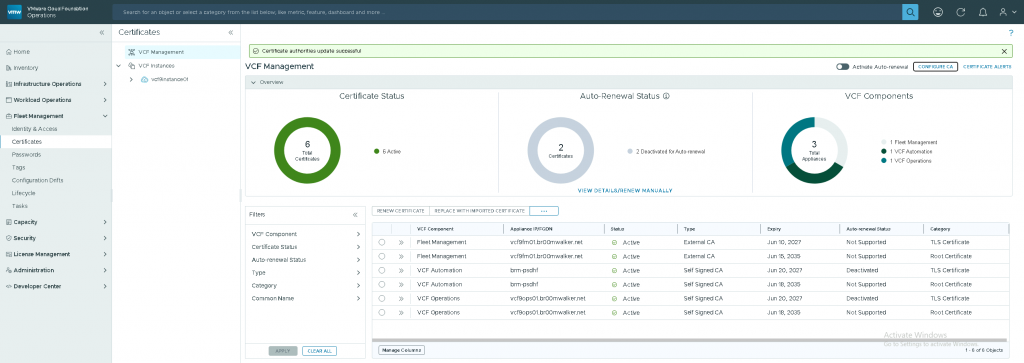The image size is (1024, 363).
Task: Click CLEAR ALL filters button
Action: click(x=319, y=351)
